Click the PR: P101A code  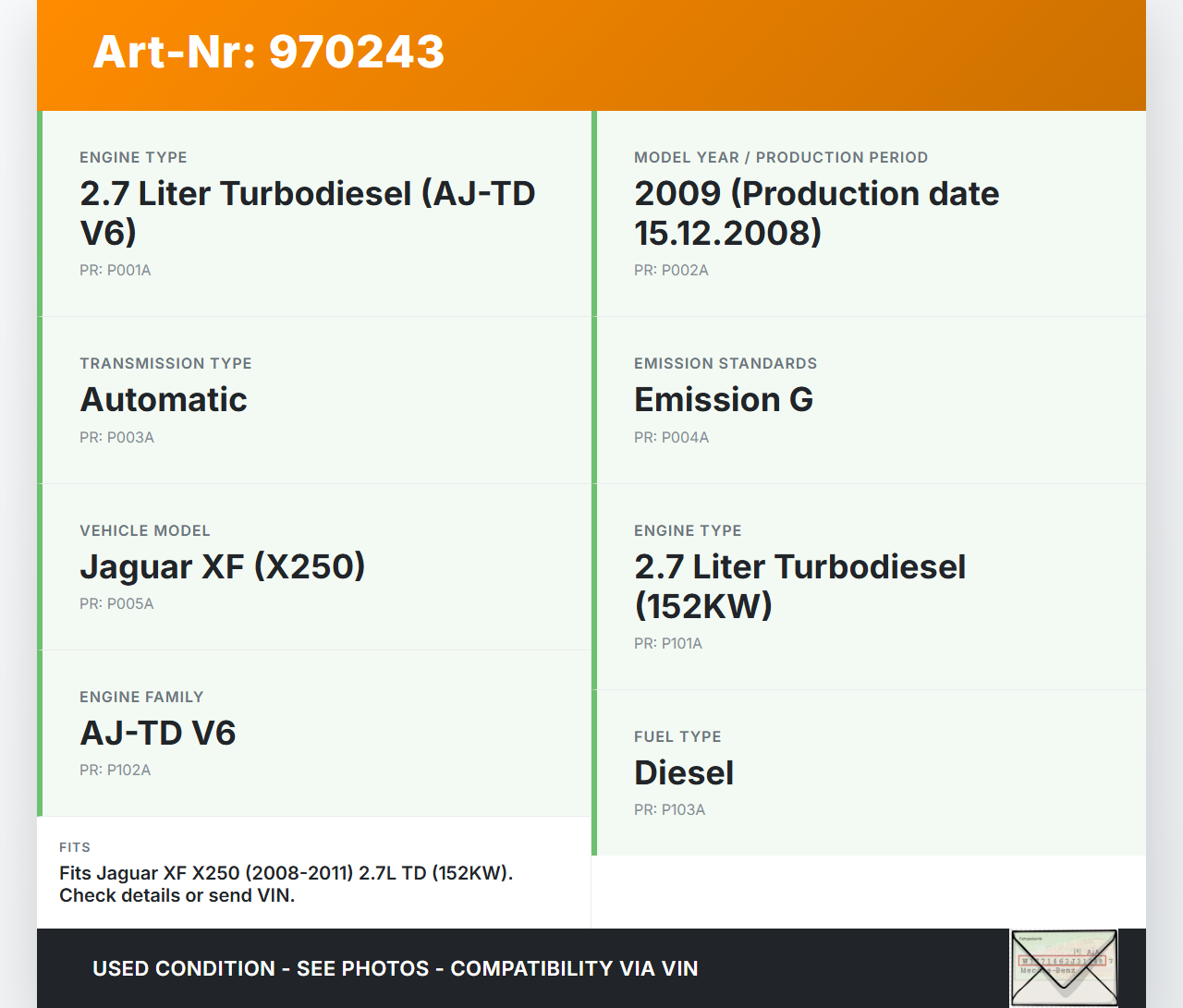[x=668, y=644]
